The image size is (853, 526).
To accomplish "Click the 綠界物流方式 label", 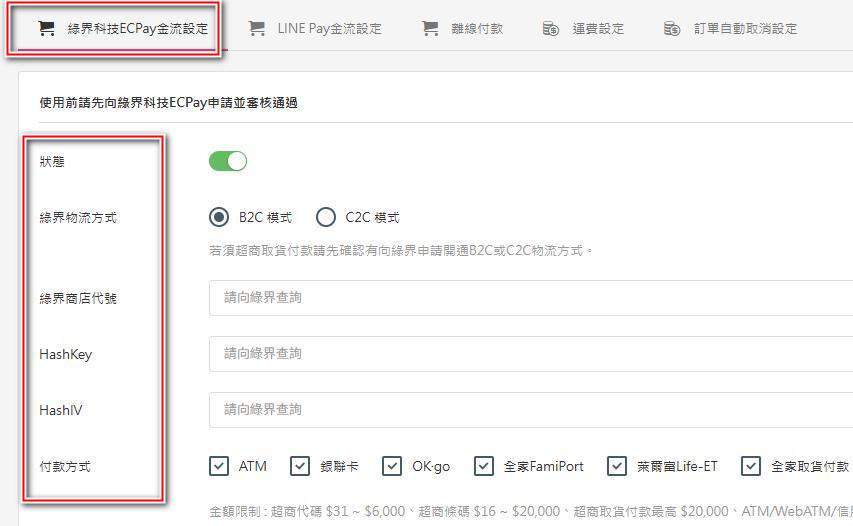I will point(78,218).
